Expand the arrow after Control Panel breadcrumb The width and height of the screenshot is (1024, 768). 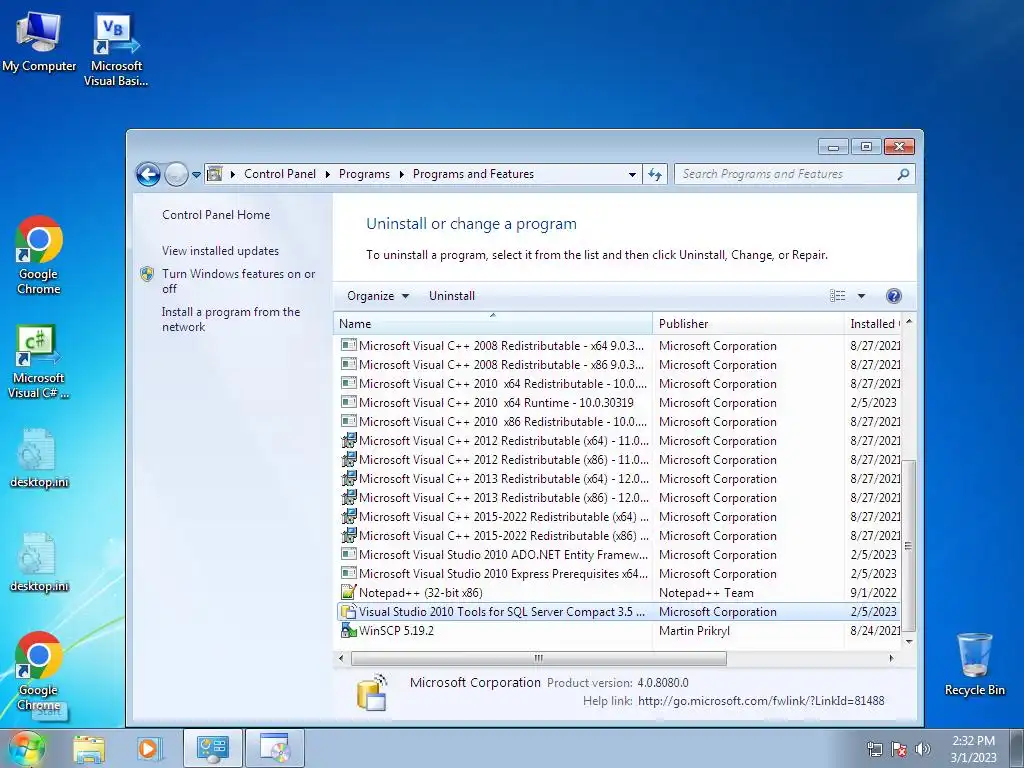pos(327,174)
